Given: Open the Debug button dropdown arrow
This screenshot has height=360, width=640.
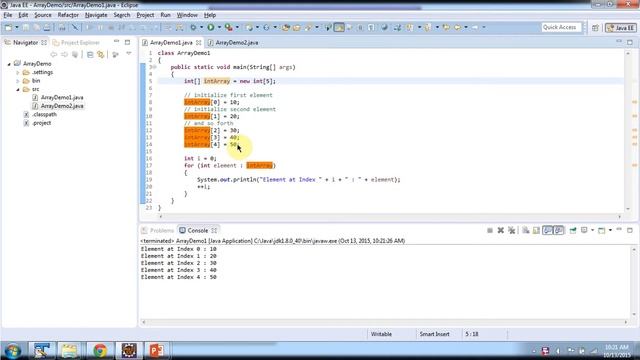Looking at the screenshot, I should click(x=201, y=27).
